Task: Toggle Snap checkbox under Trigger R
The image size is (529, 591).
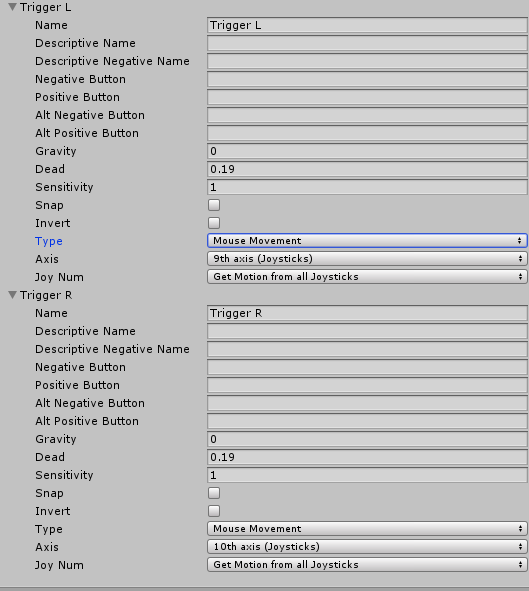Action: (214, 493)
